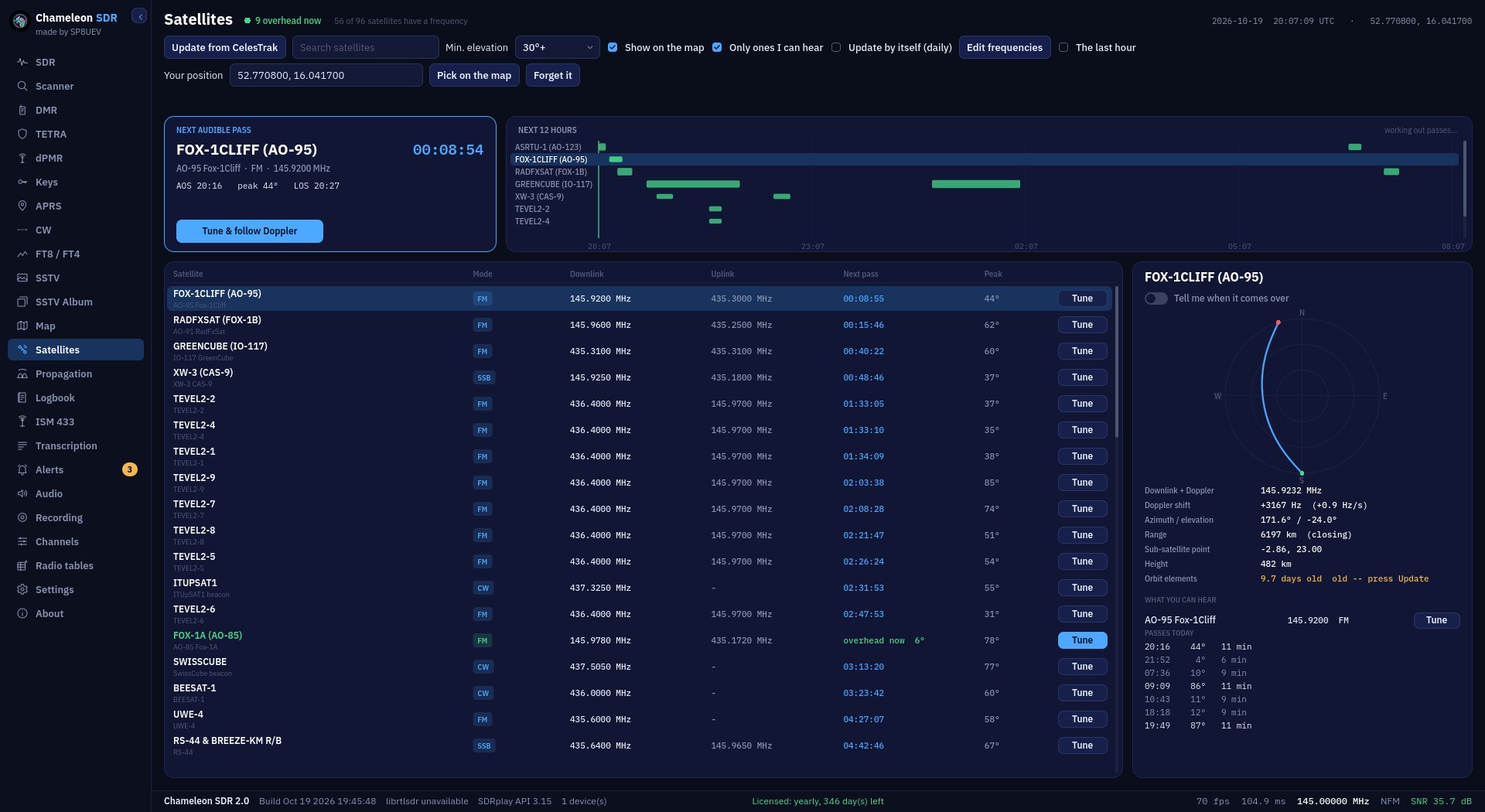
Task: Open the Map icon in sidebar
Action: (22, 326)
